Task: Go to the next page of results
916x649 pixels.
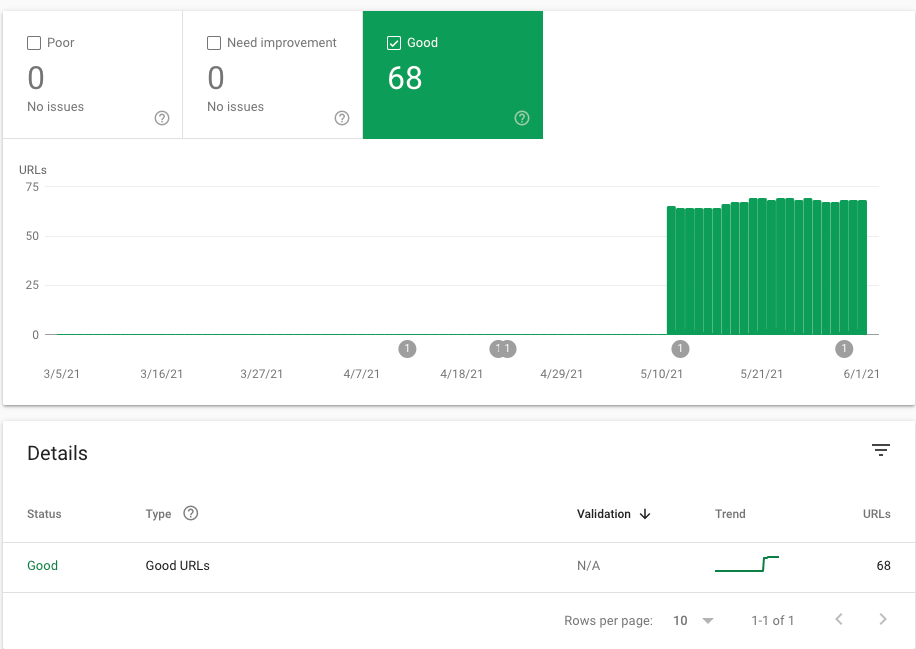Action: pos(882,620)
